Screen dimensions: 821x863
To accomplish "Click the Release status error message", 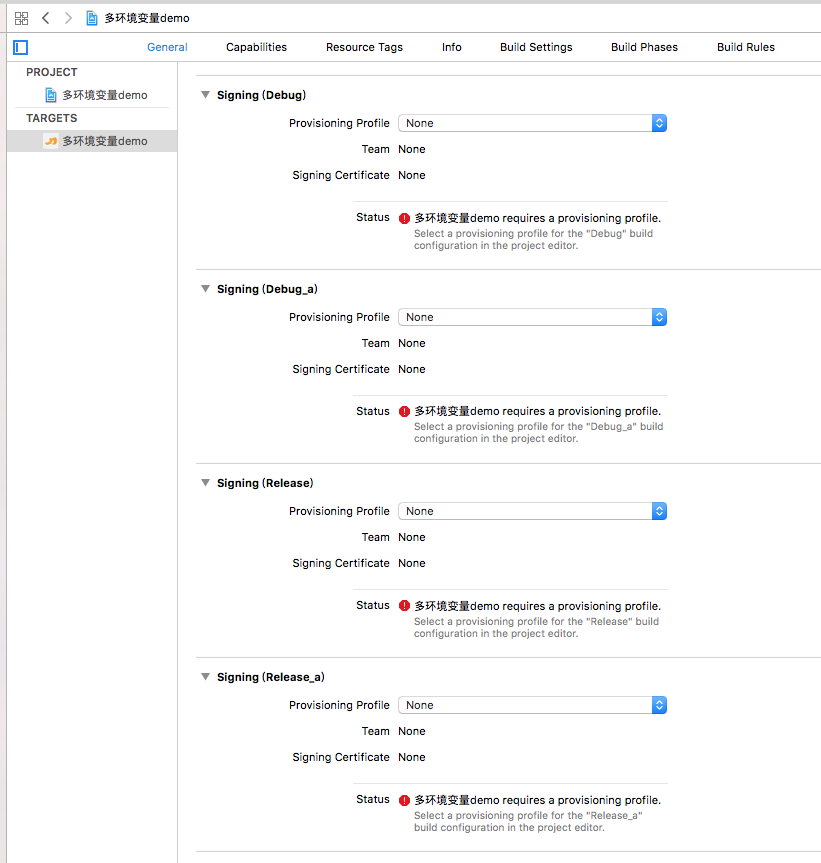I will click(538, 606).
